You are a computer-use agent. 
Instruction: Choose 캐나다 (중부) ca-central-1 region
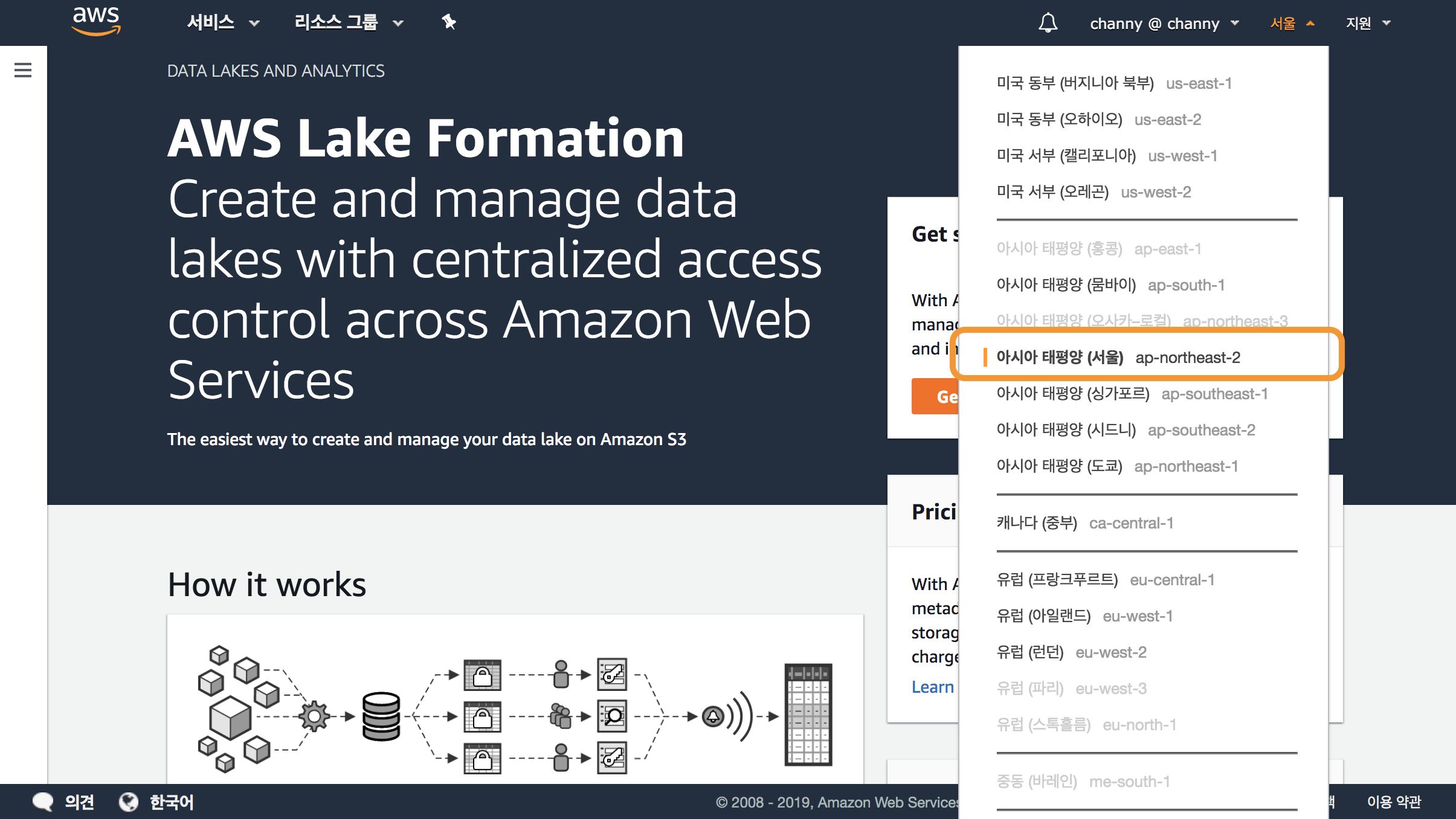[x=1084, y=523]
